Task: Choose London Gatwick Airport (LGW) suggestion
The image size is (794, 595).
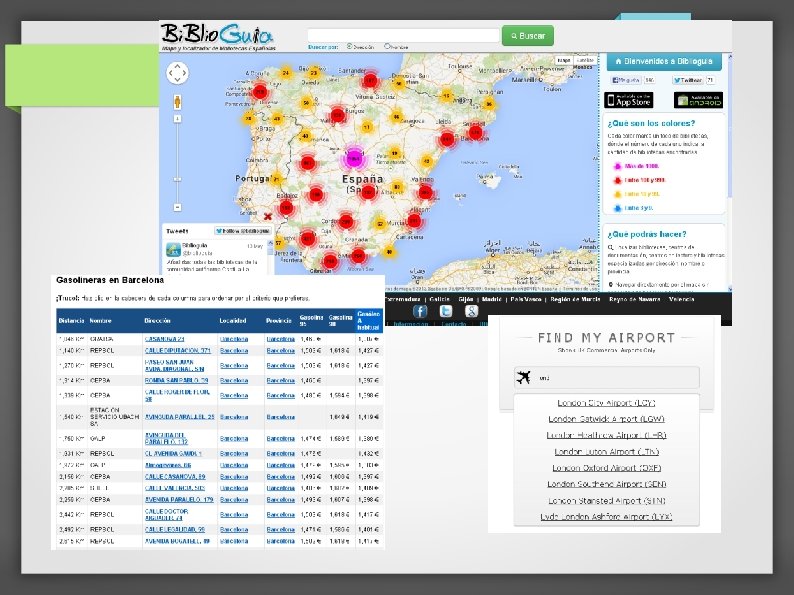Action: tap(606, 419)
